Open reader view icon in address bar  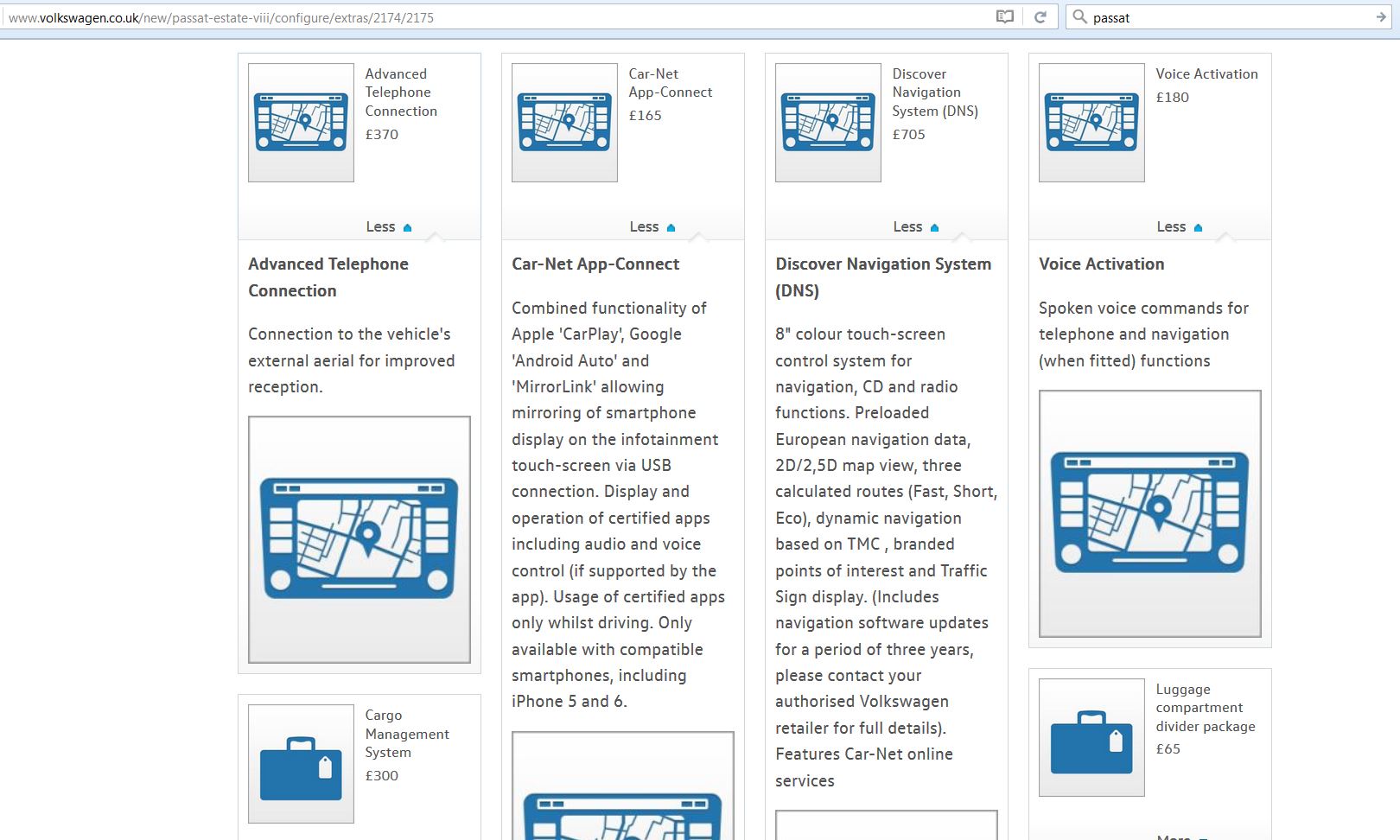(x=1004, y=17)
